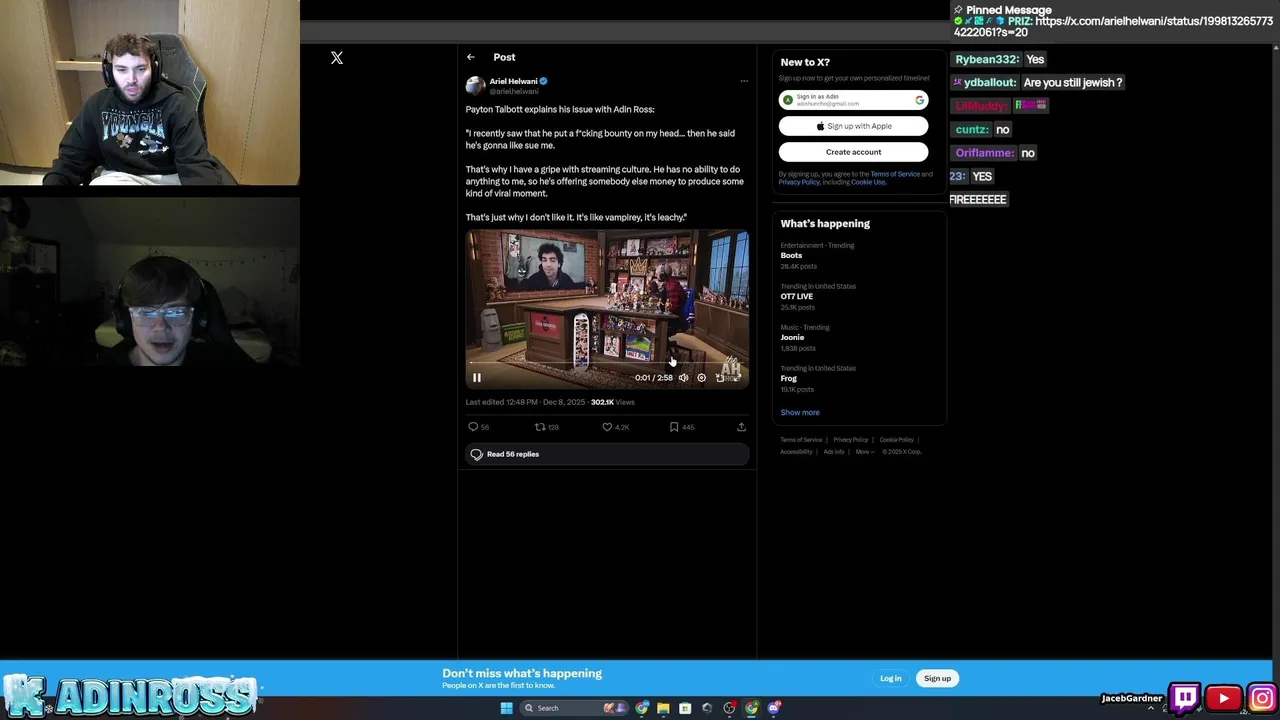The width and height of the screenshot is (1280, 720).
Task: Click Sign up with Apple
Action: (x=853, y=126)
